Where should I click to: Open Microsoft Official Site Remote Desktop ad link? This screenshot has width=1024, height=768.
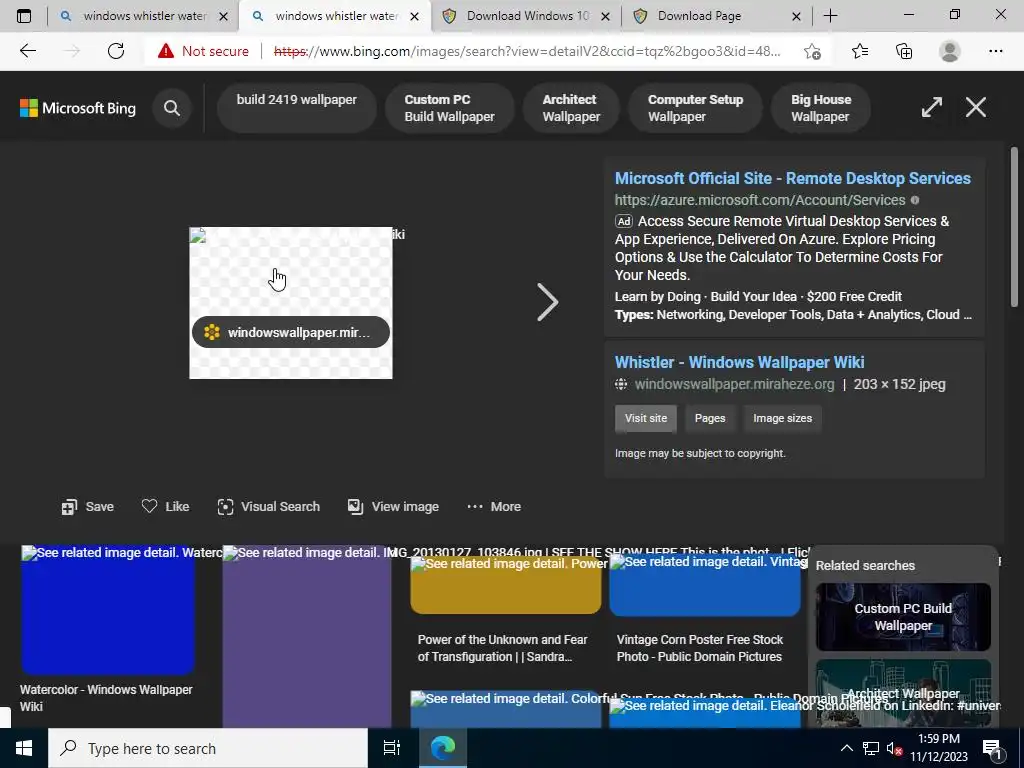pyautogui.click(x=792, y=178)
